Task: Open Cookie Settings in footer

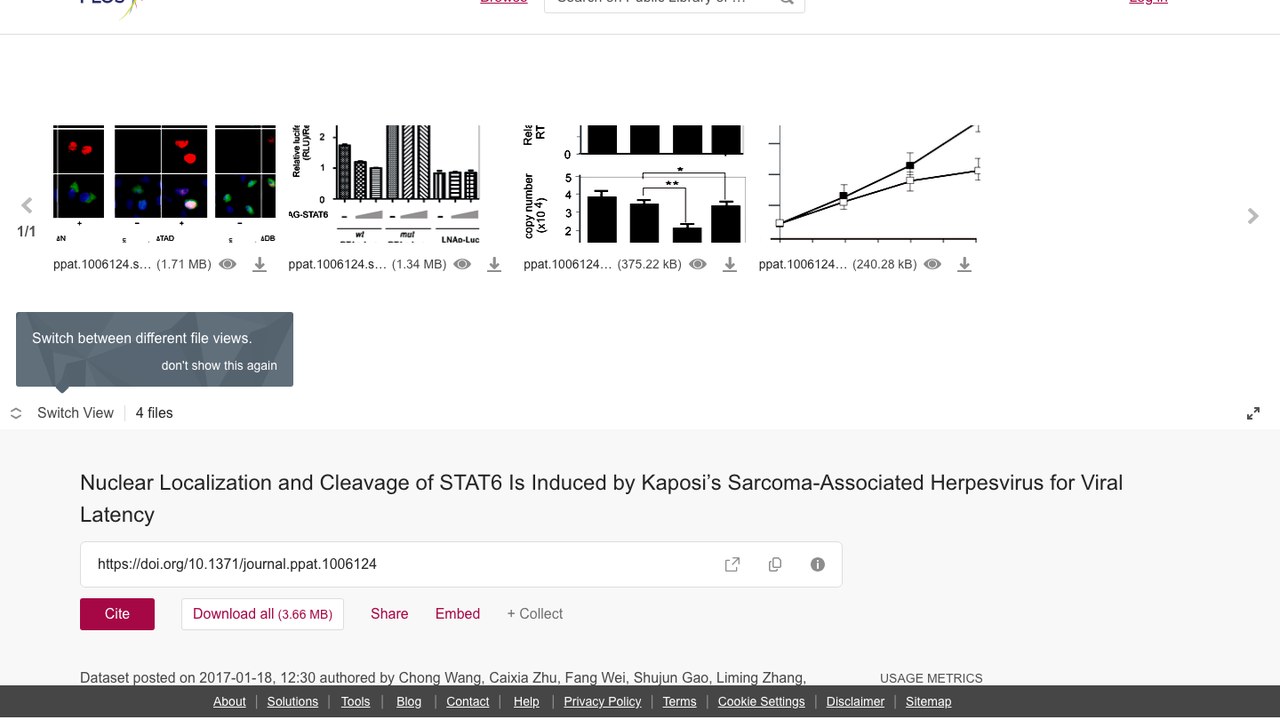Action: (761, 702)
